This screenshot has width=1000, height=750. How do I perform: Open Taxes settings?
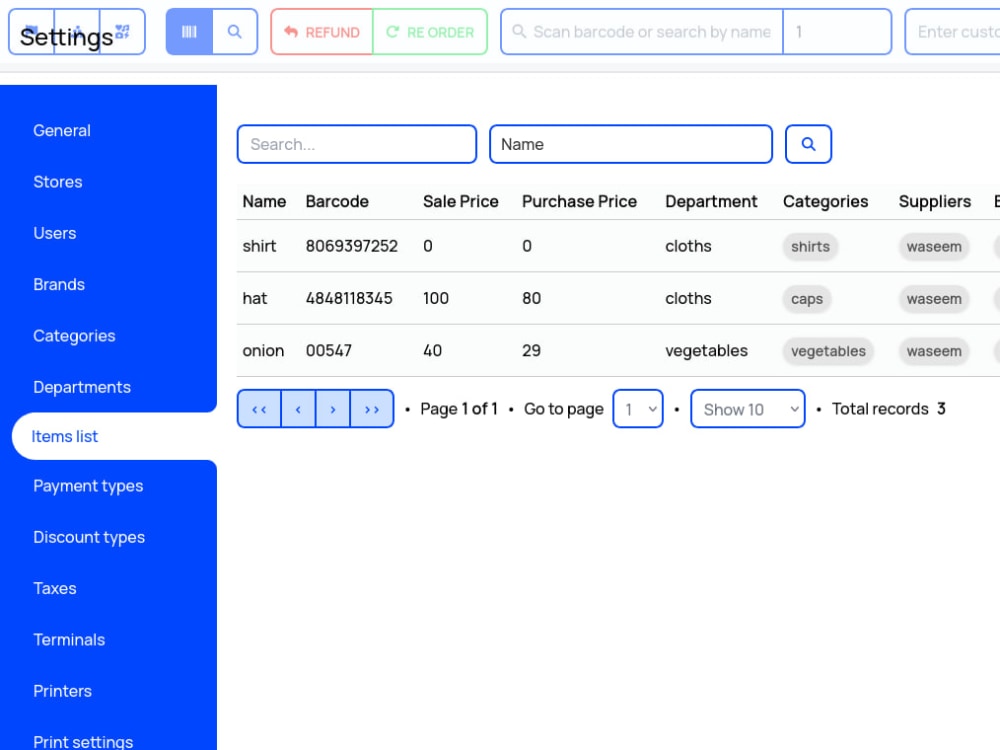pos(55,589)
